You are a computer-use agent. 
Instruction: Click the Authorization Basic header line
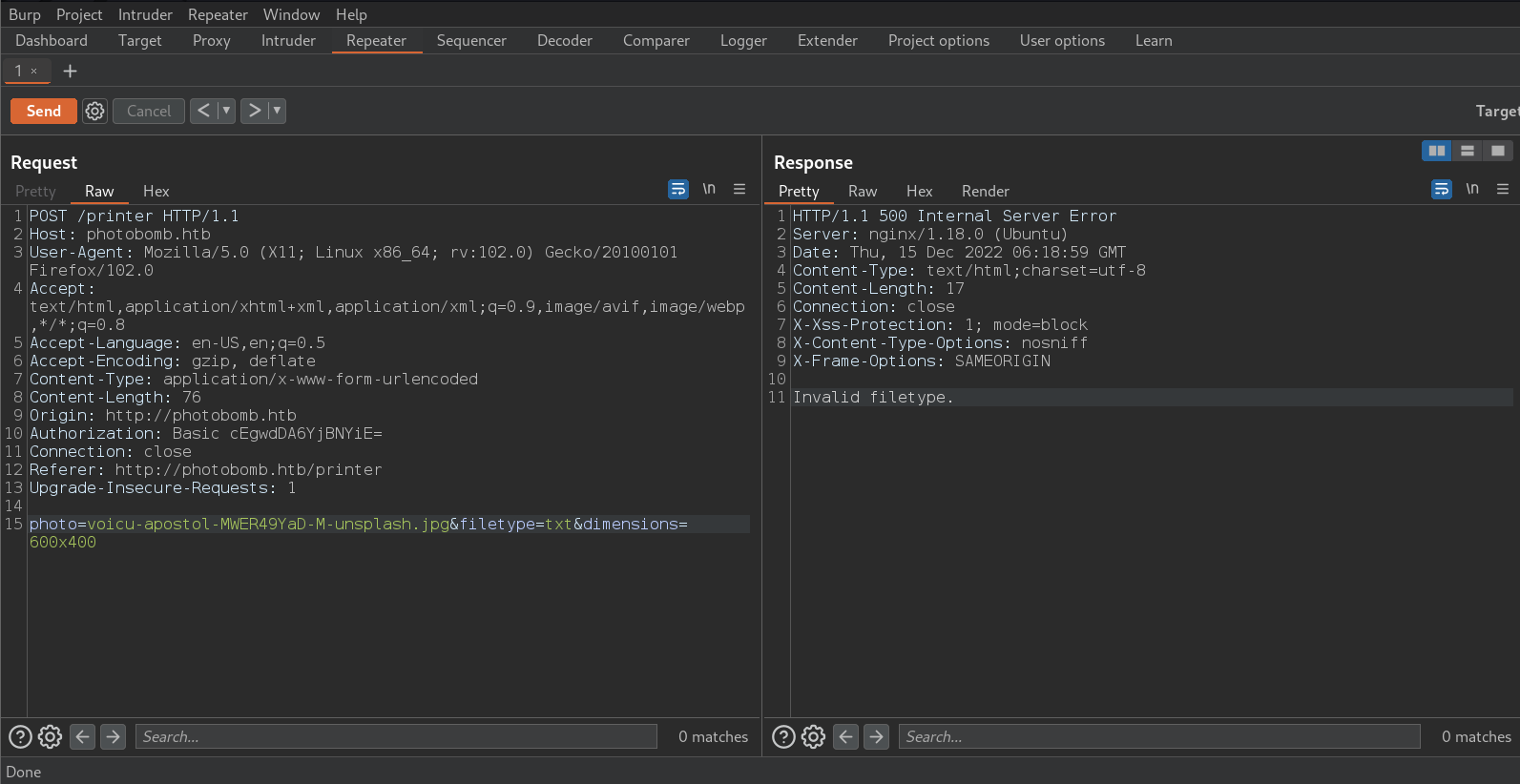(206, 433)
